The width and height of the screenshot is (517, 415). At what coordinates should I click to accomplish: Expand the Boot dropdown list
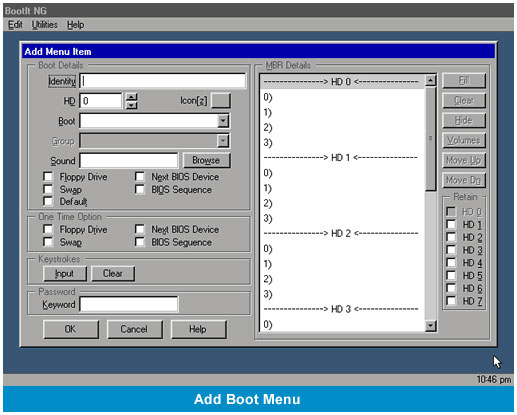click(x=223, y=121)
